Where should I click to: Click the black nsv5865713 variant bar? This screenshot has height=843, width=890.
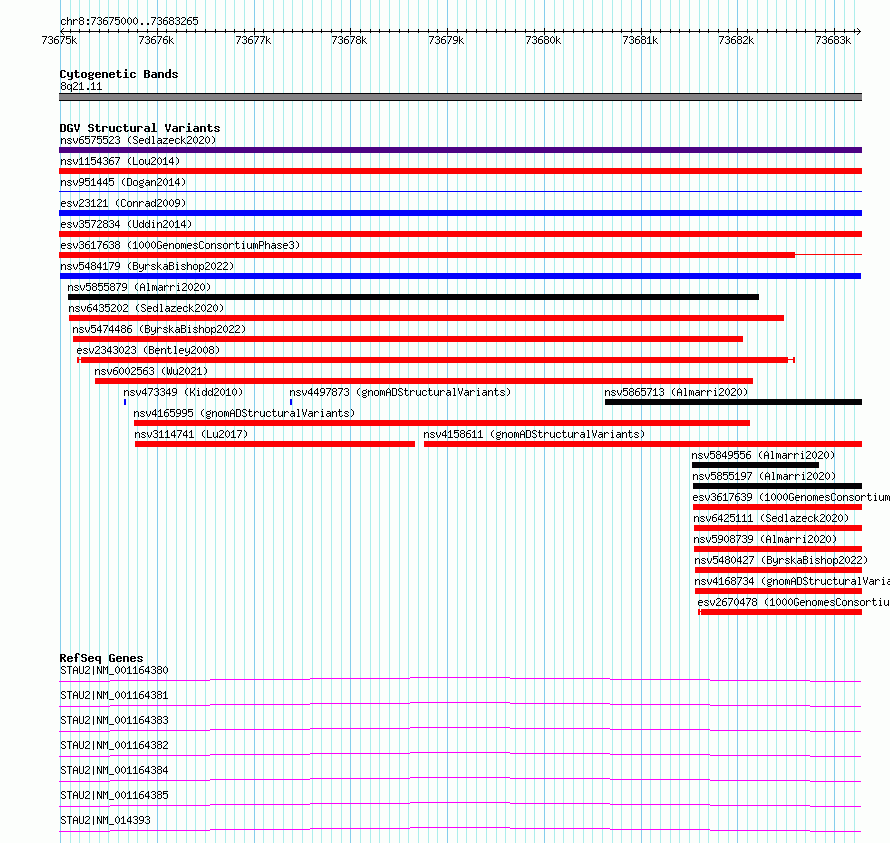tap(733, 402)
